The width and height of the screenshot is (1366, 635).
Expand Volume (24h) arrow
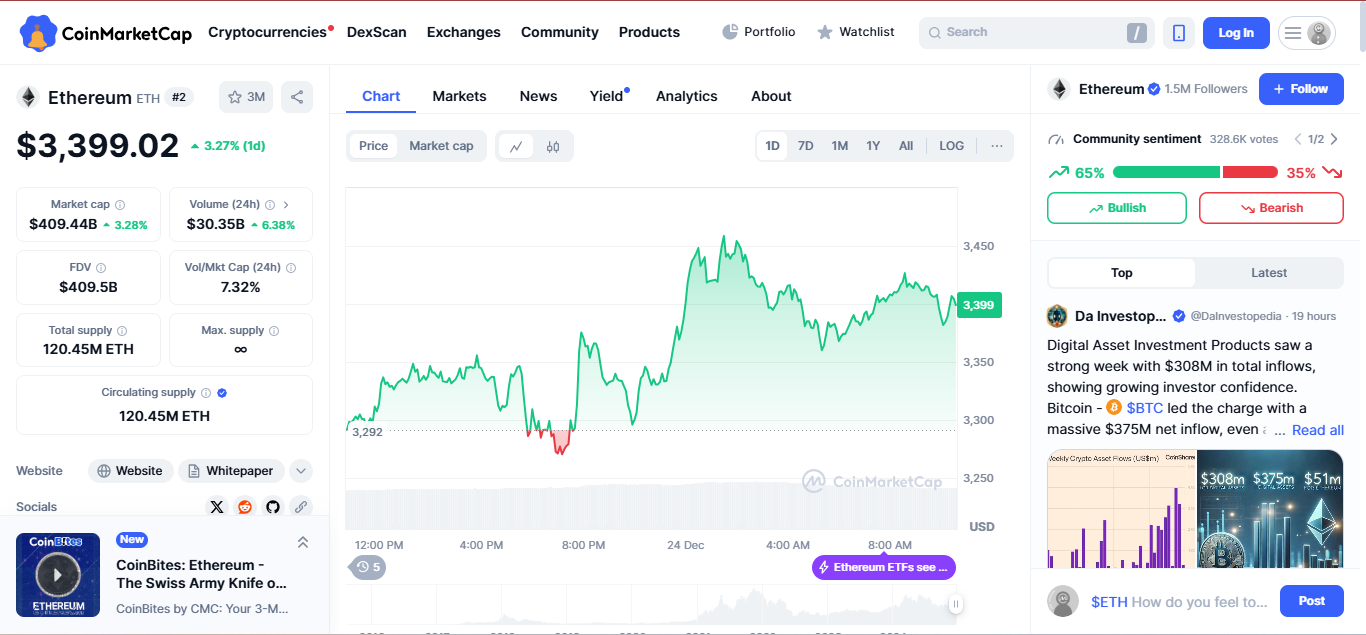286,204
